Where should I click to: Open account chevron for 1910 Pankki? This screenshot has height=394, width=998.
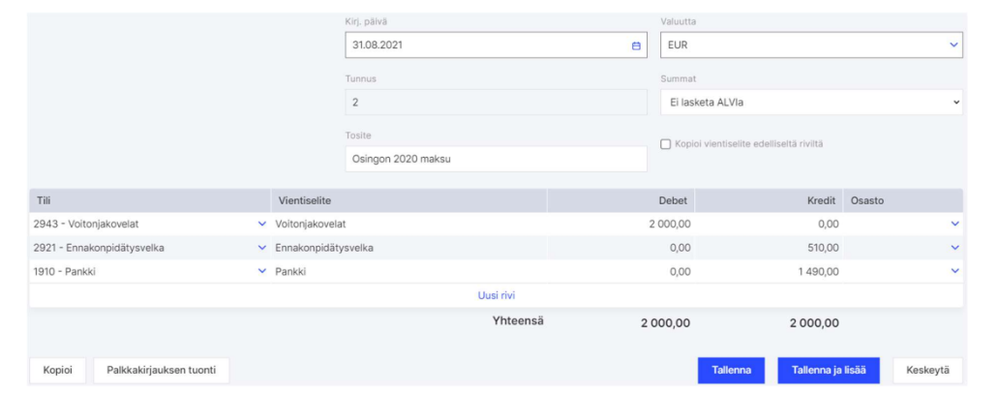pyautogui.click(x=262, y=271)
